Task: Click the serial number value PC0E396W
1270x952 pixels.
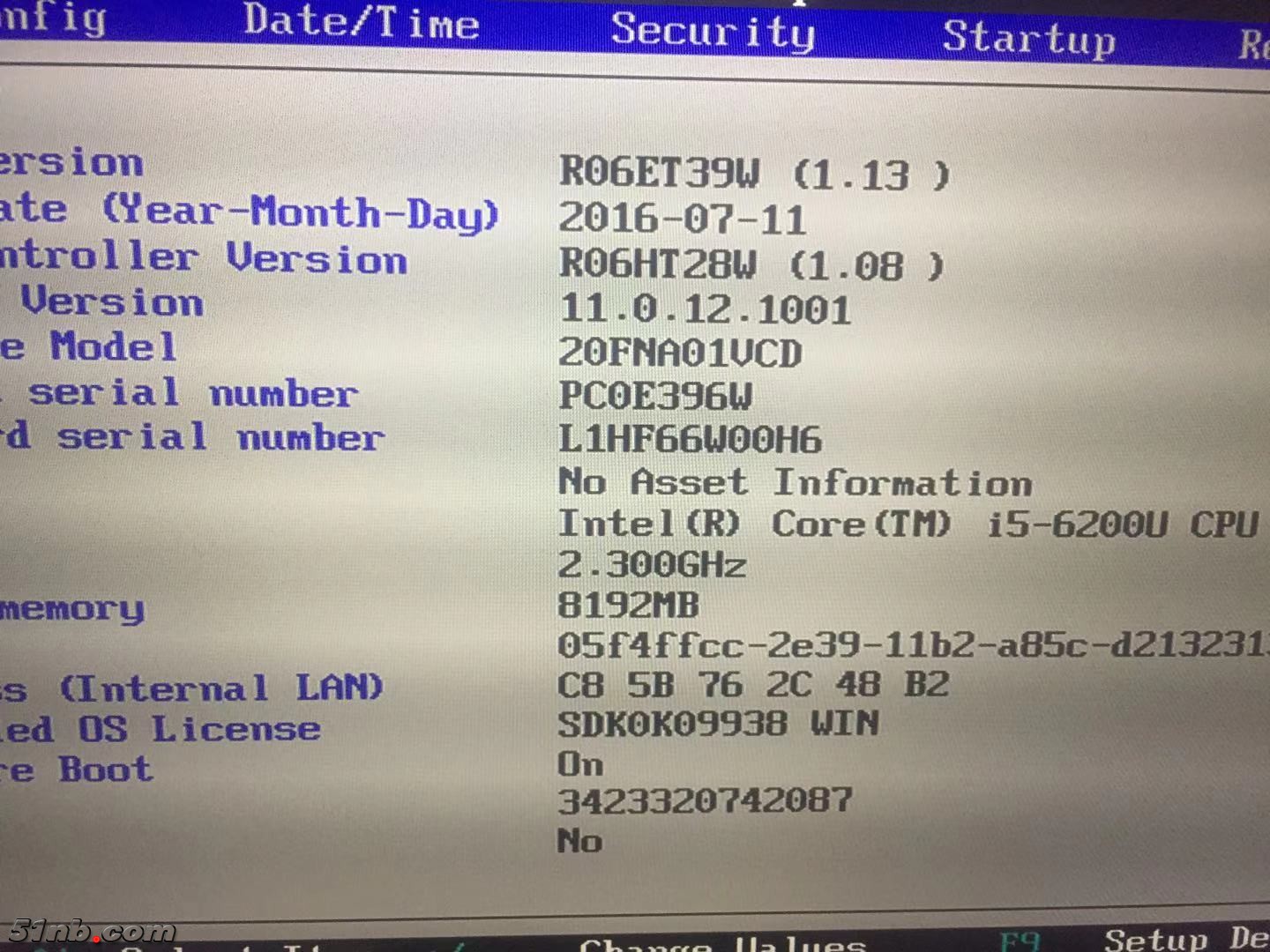Action: pos(655,396)
